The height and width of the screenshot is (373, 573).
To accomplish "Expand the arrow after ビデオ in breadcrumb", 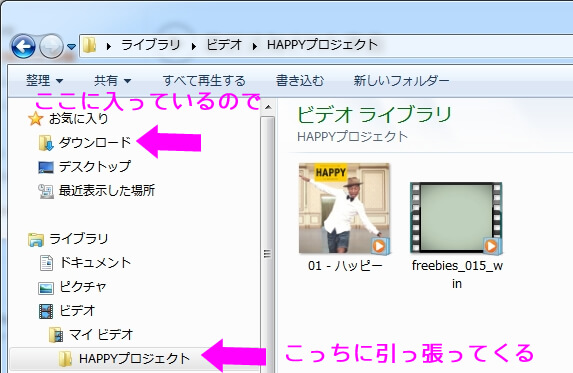I will coord(255,46).
